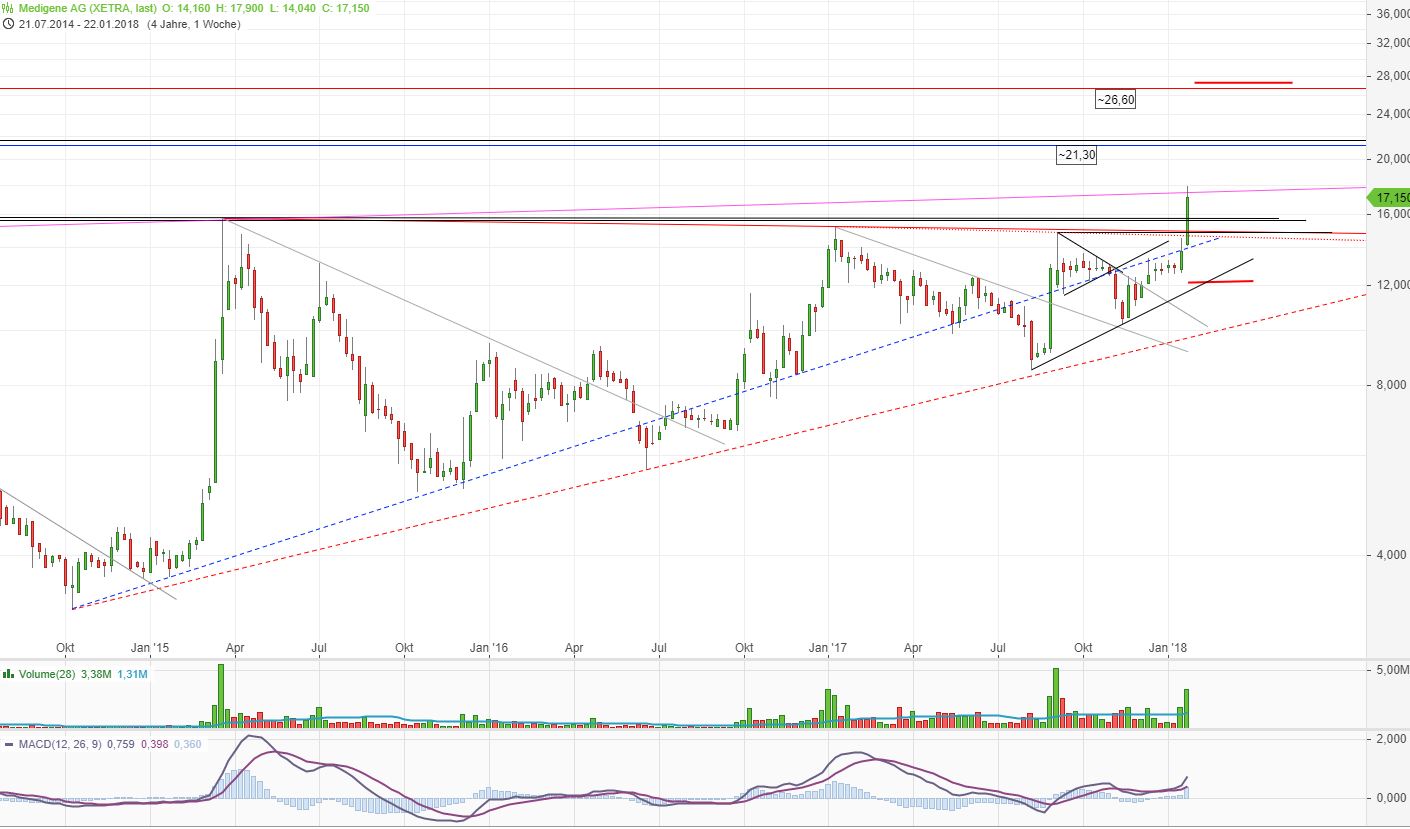This screenshot has width=1410, height=829.
Task: Click the 1,31M volume average value
Action: click(x=133, y=675)
